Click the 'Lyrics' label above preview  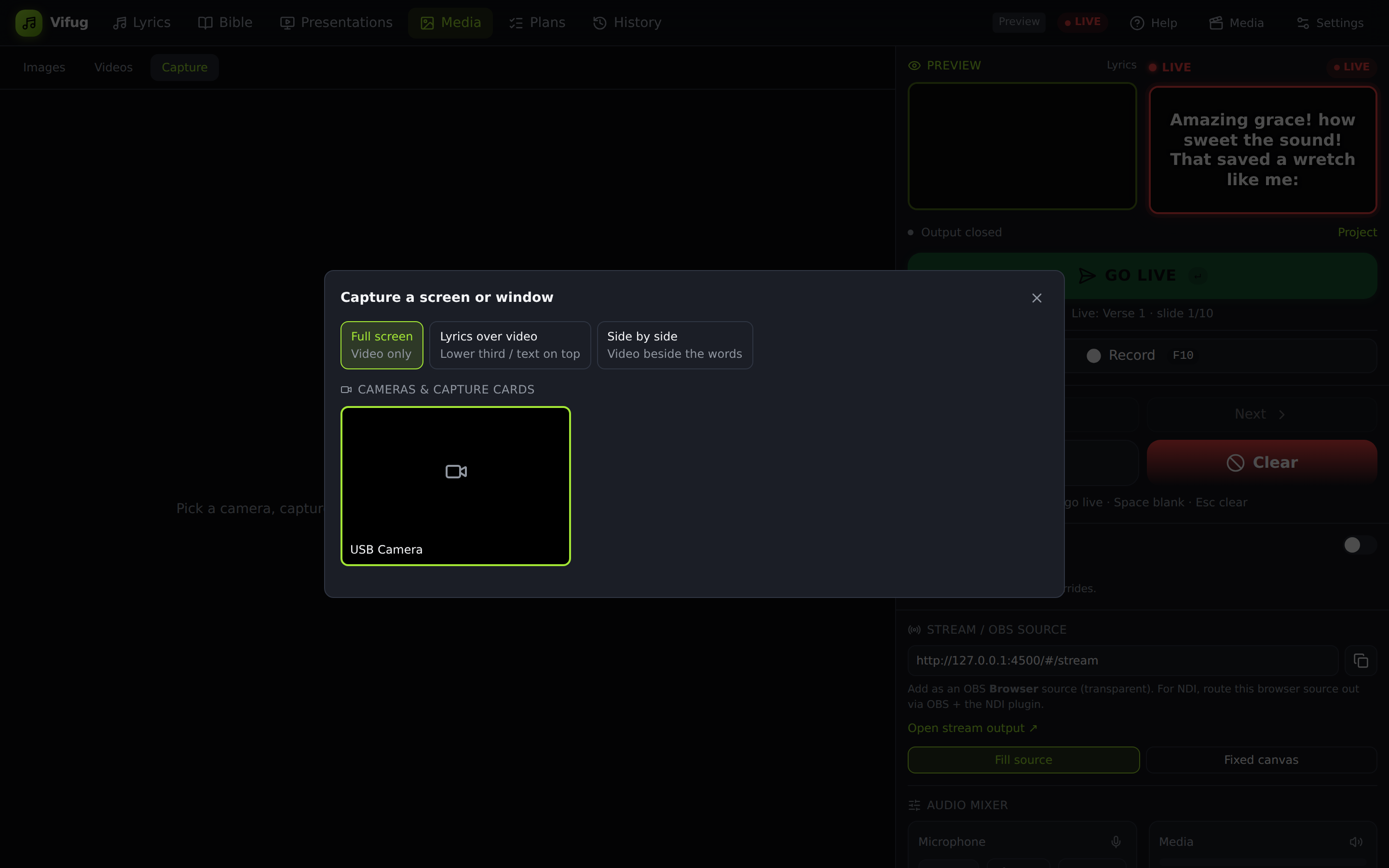(1121, 65)
